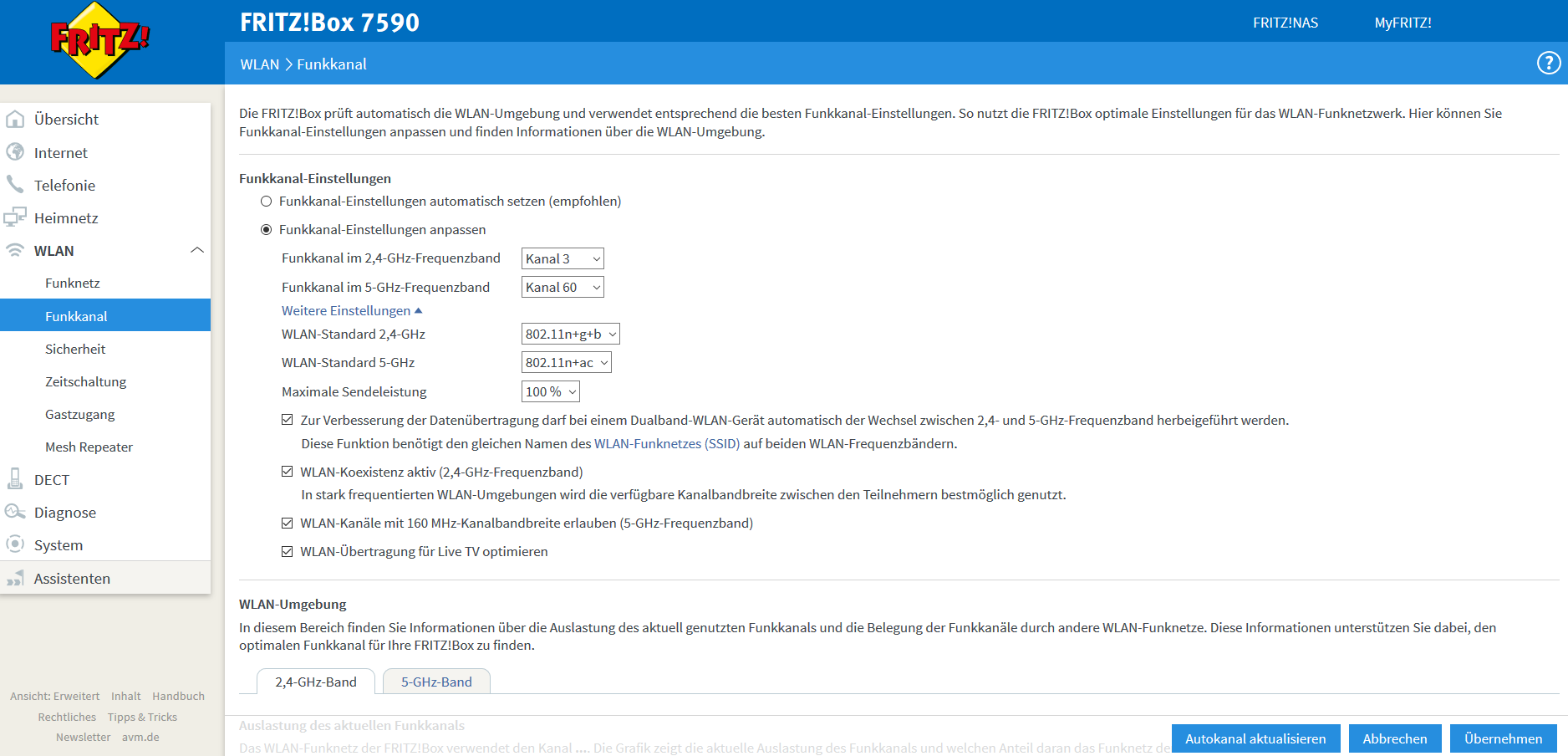Screen dimensions: 1568x756
Task: Click the Internet globe icon
Action: pyautogui.click(x=15, y=152)
